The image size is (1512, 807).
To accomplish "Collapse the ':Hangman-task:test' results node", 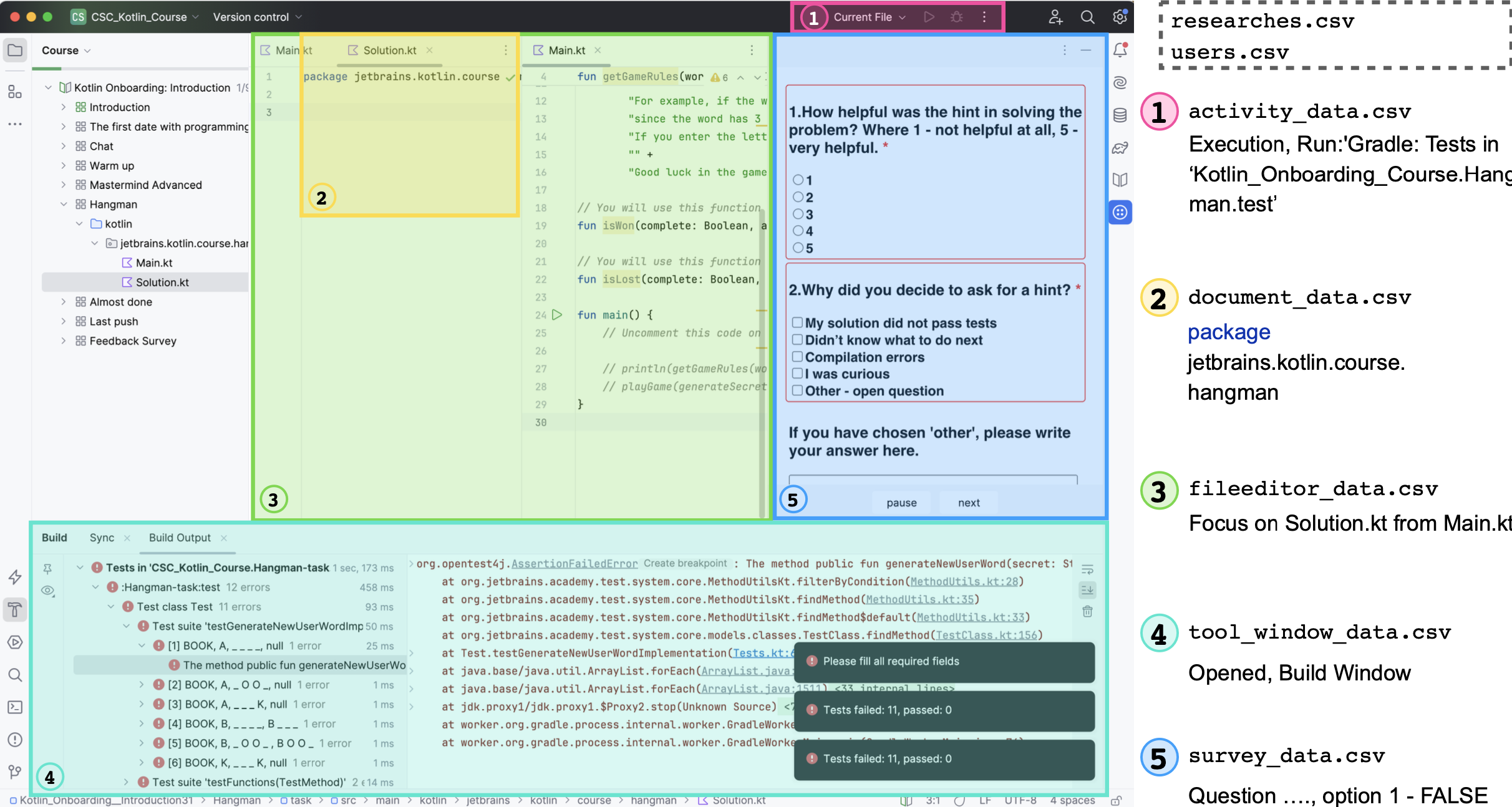I will coord(95,587).
